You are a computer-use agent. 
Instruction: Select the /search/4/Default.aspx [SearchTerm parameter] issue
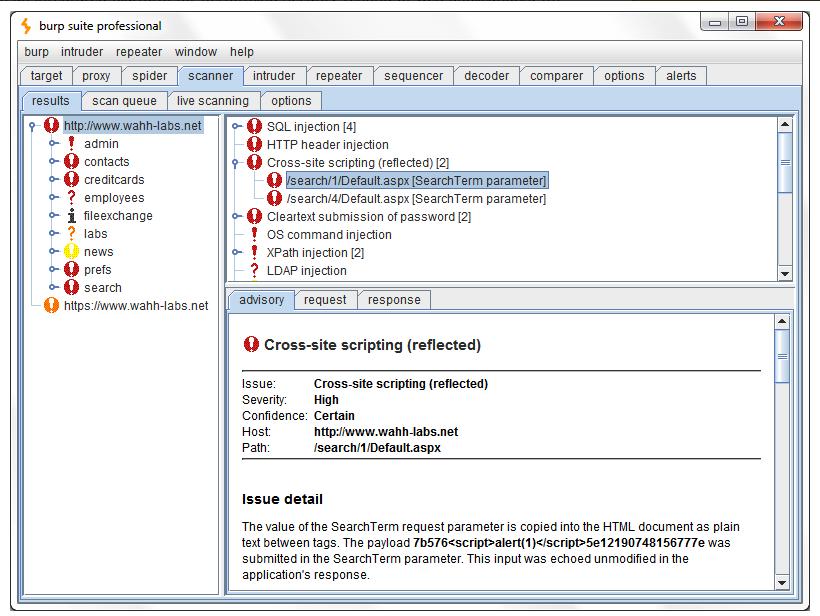(416, 199)
